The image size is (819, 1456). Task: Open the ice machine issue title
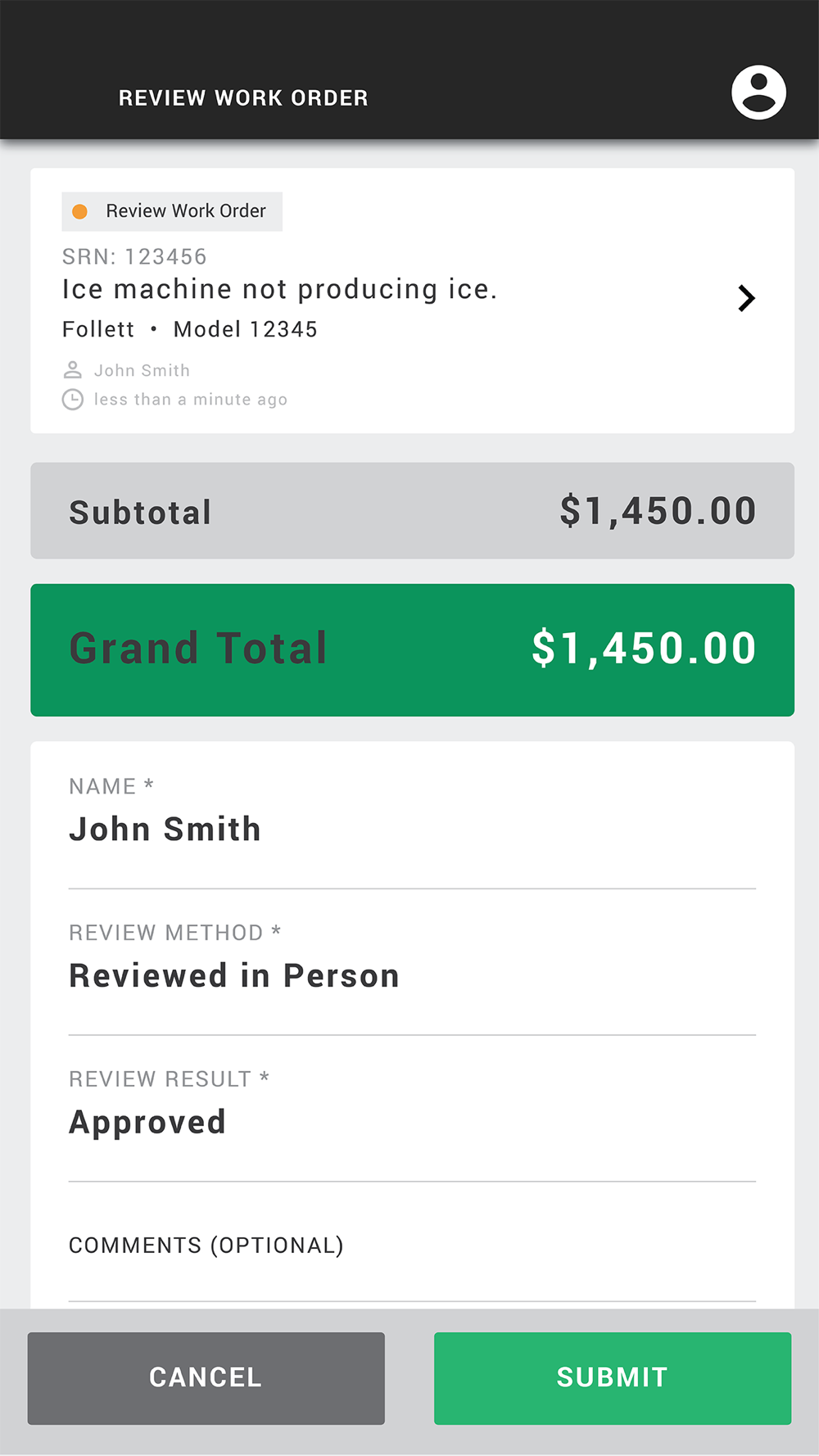tap(279, 290)
